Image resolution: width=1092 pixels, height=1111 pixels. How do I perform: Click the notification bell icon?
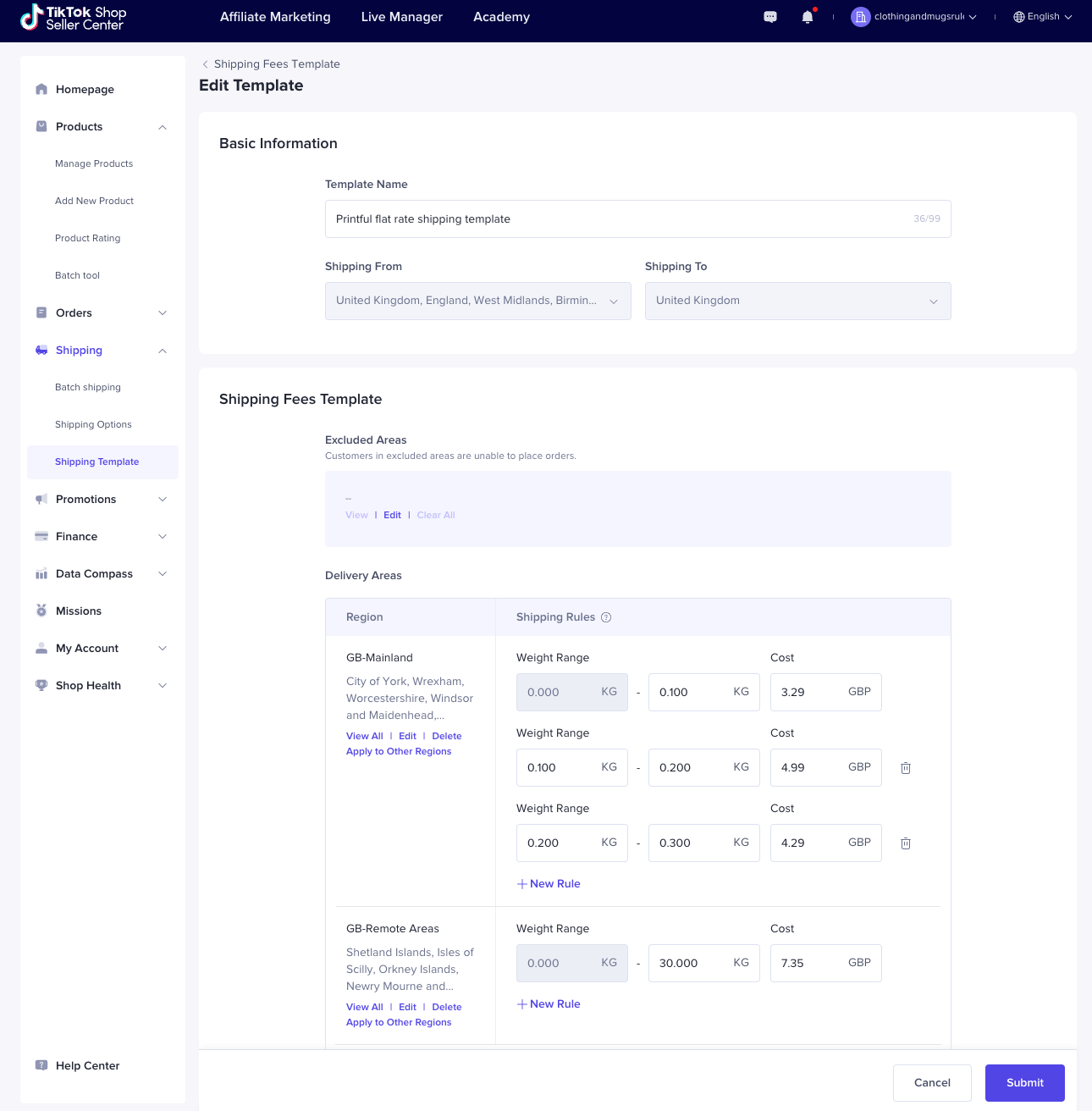coord(806,16)
